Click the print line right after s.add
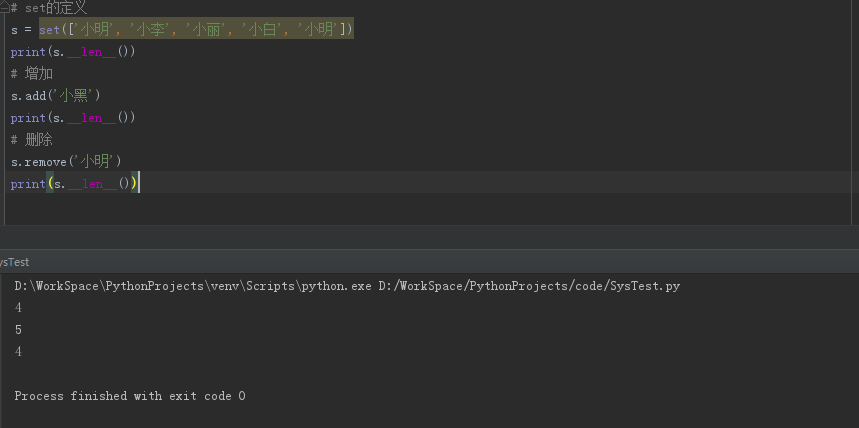Viewport: 859px width, 428px height. coord(73,118)
